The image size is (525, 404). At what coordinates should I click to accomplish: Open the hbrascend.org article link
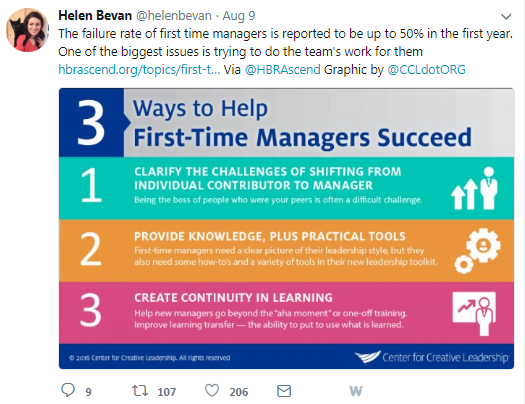[139, 70]
